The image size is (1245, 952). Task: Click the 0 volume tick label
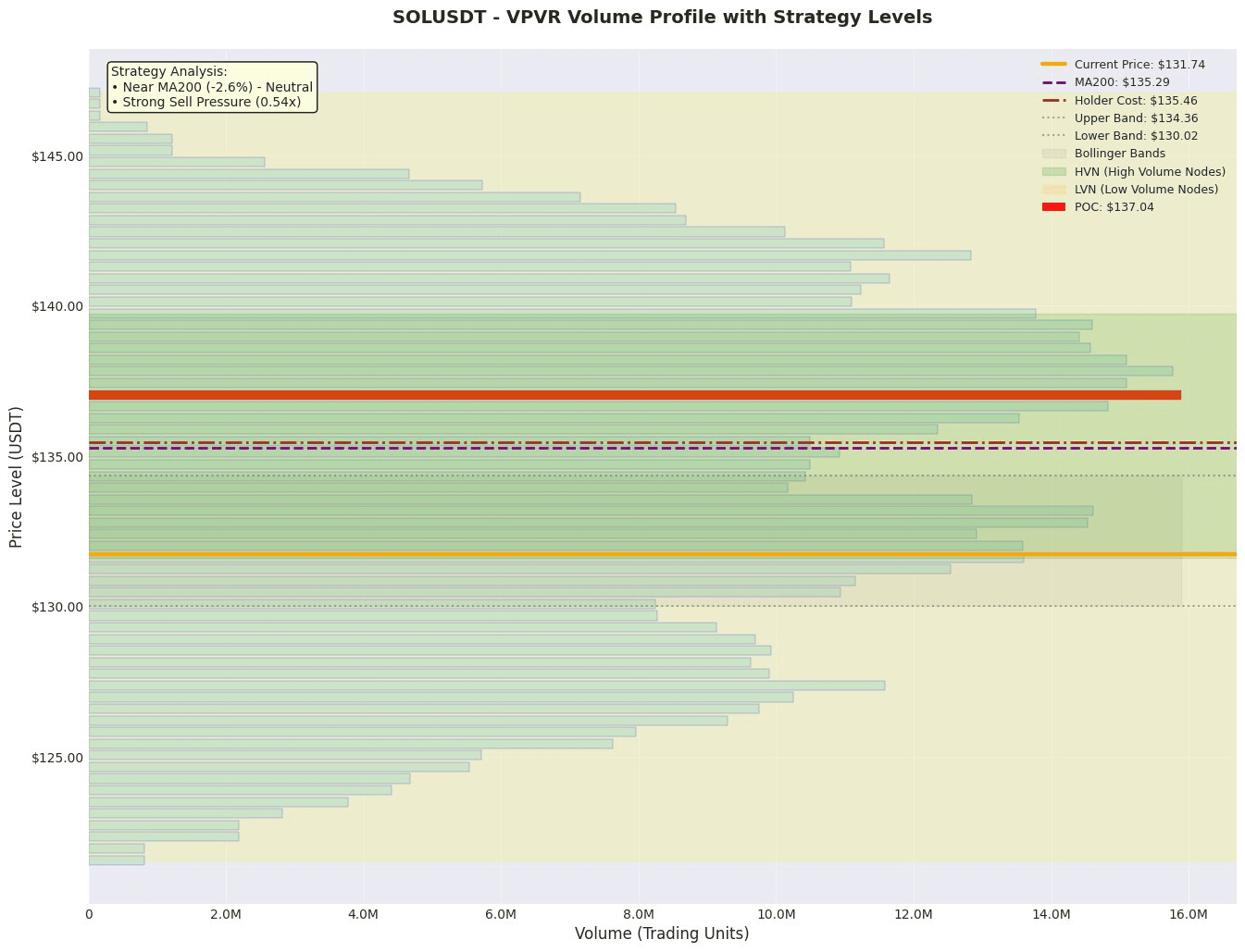coord(89,914)
